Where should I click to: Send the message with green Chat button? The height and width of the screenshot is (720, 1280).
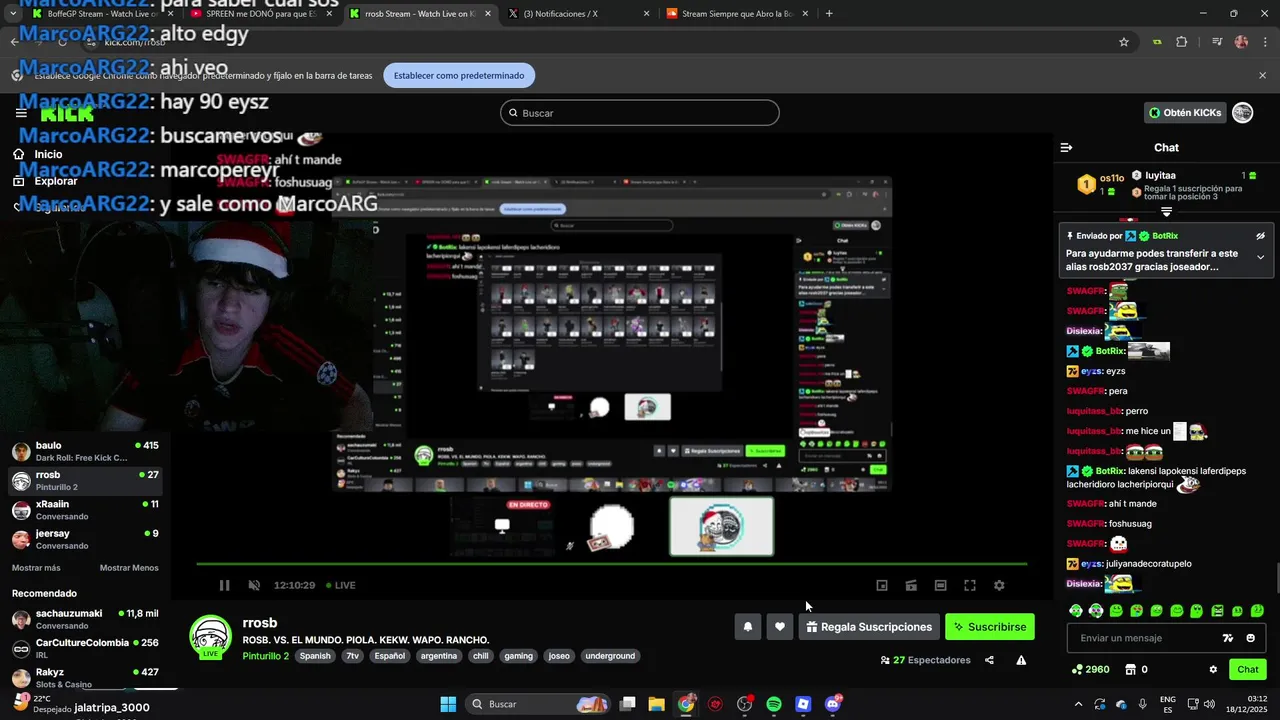[1248, 669]
